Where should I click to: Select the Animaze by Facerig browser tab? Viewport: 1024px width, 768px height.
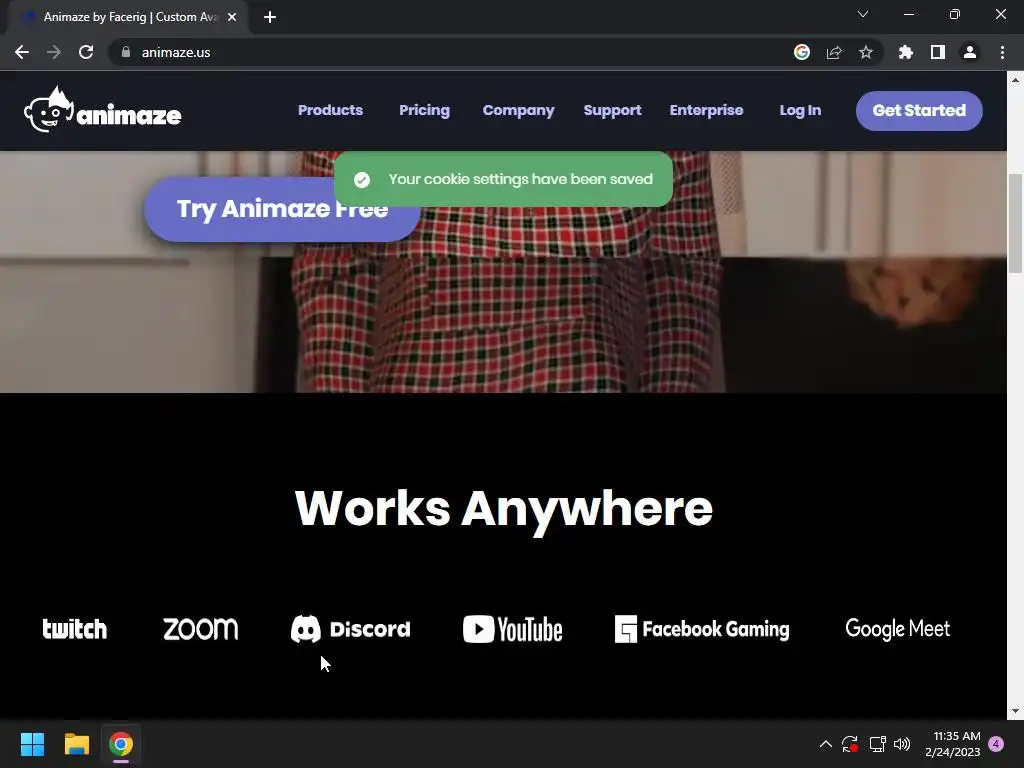[127, 17]
